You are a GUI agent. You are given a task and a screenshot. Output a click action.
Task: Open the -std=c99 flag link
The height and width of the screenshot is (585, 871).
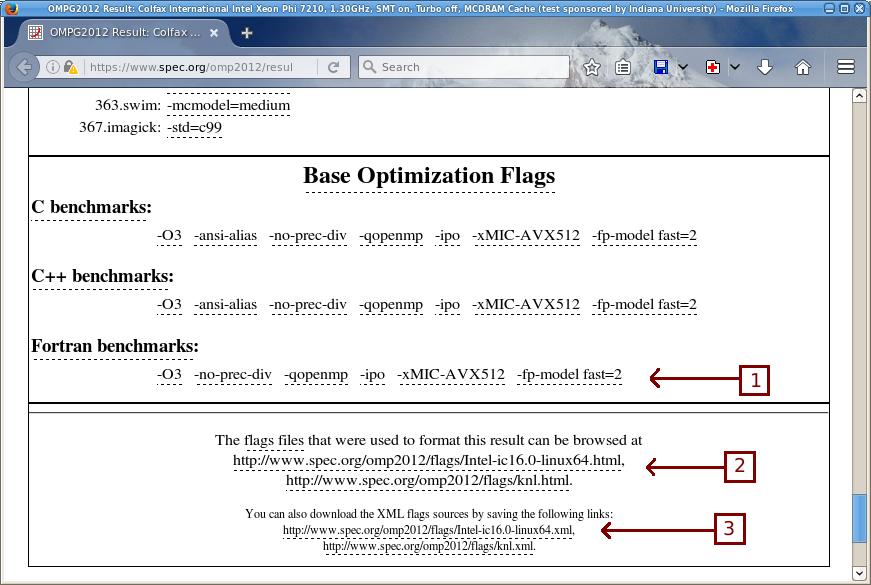[196, 128]
